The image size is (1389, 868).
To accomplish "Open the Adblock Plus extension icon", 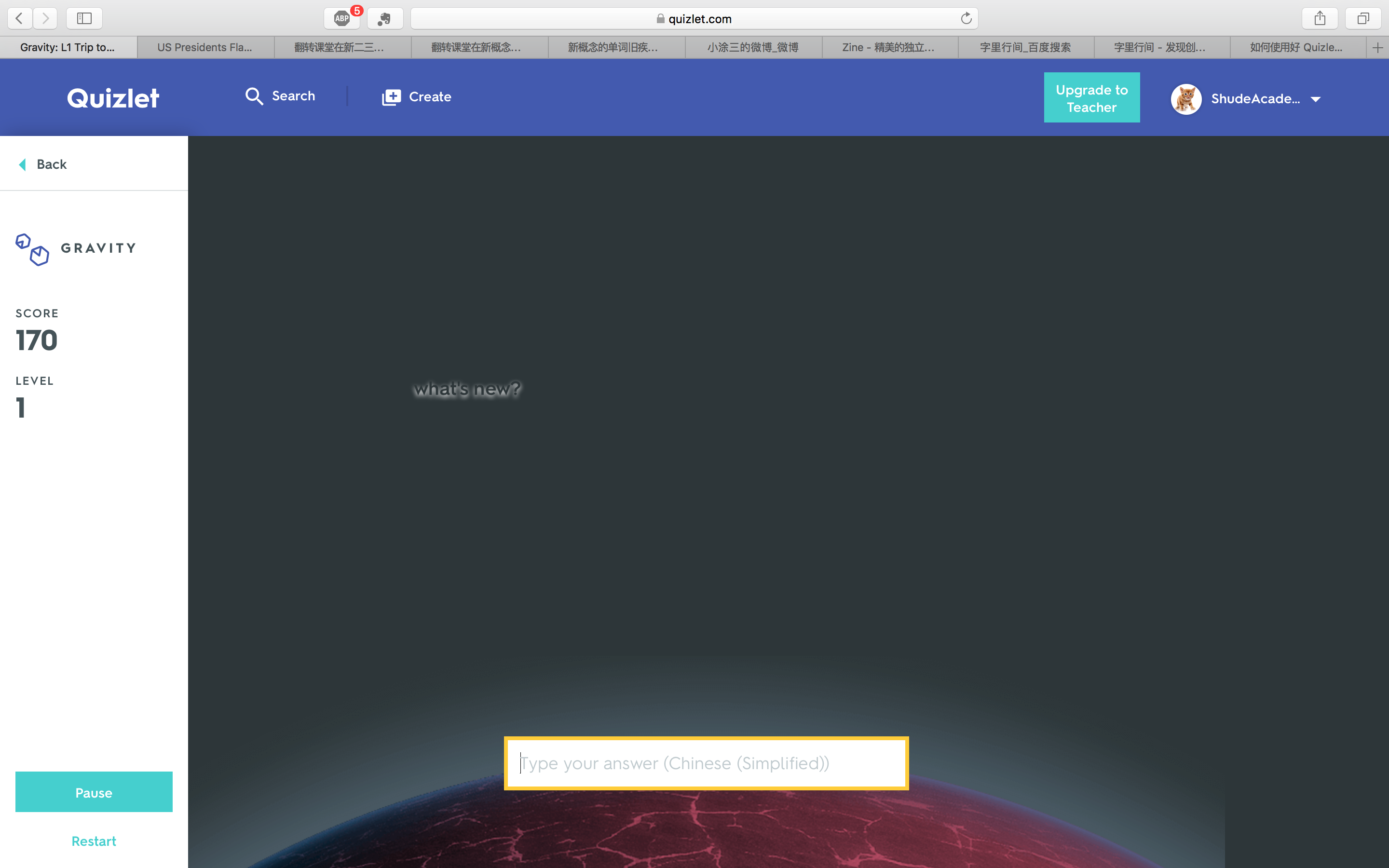I will 342,18.
